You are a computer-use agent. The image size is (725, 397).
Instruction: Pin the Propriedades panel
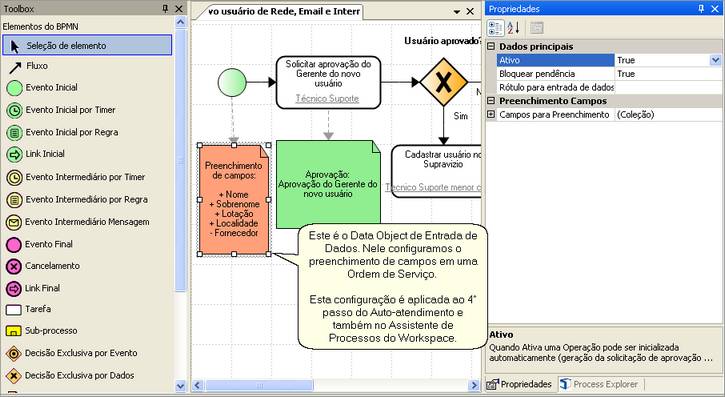[x=701, y=9]
